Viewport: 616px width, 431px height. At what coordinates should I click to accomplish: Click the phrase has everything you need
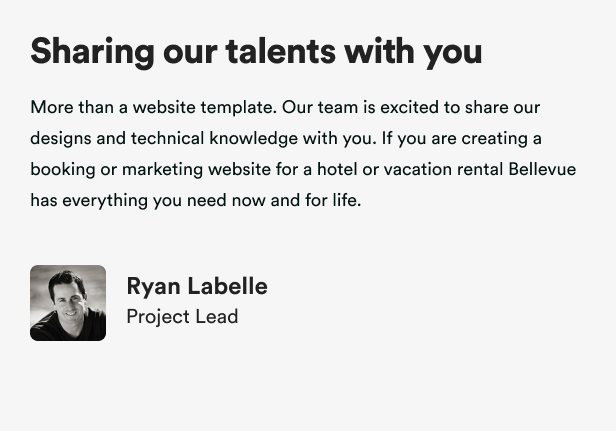[x=128, y=200]
